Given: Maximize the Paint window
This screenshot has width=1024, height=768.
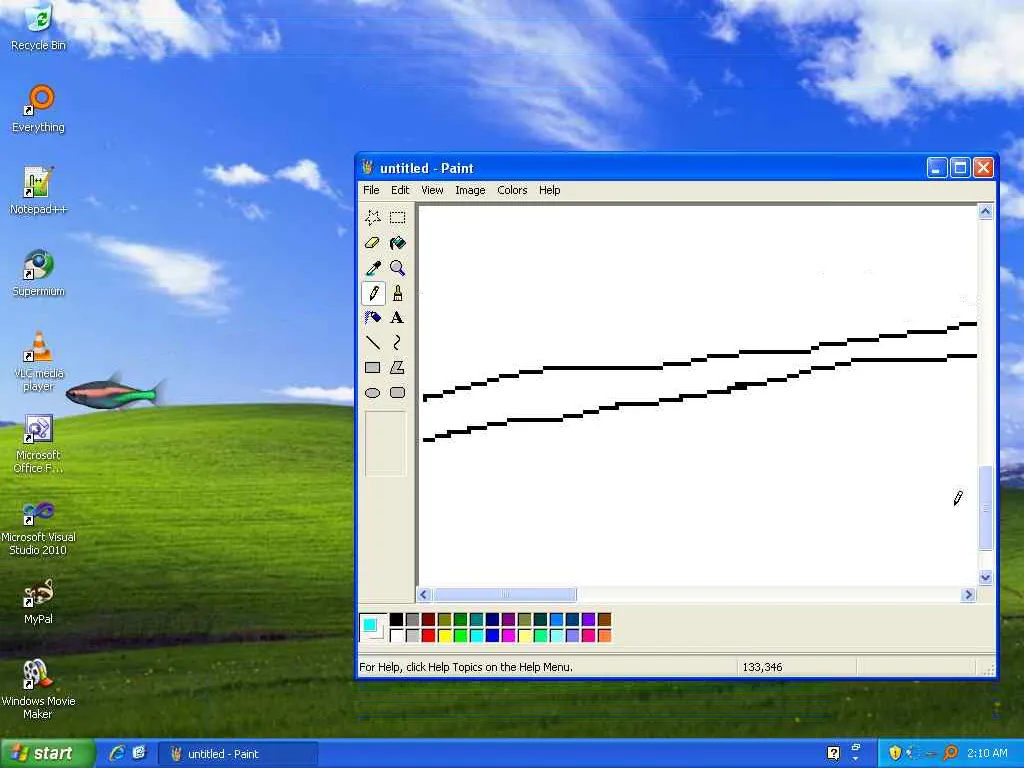Looking at the screenshot, I should [960, 168].
